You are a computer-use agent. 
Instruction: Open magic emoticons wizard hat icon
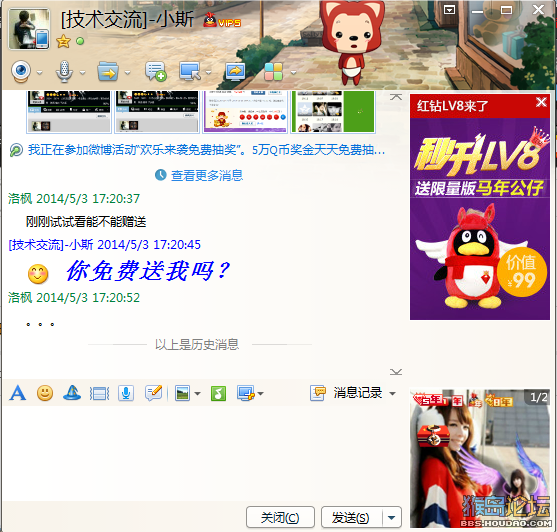click(x=72, y=393)
